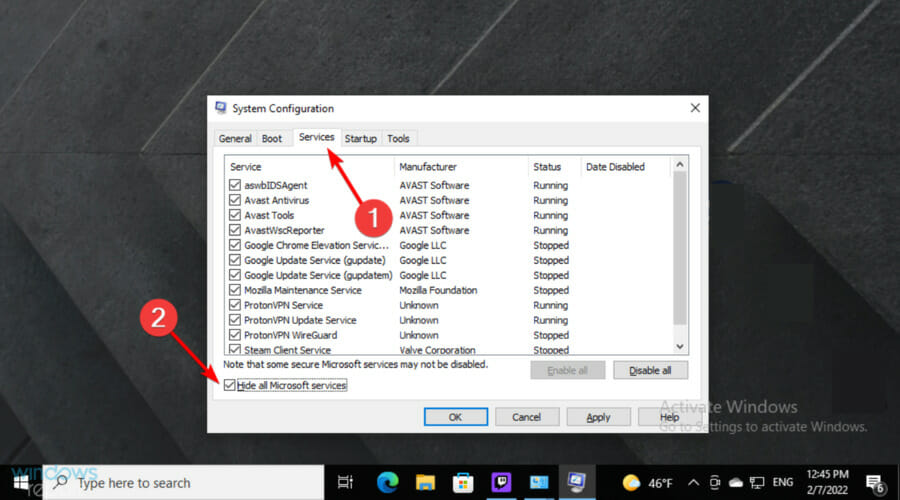Uncheck Google Update Service (gupdatem)
This screenshot has width=900, height=500.
[x=234, y=275]
